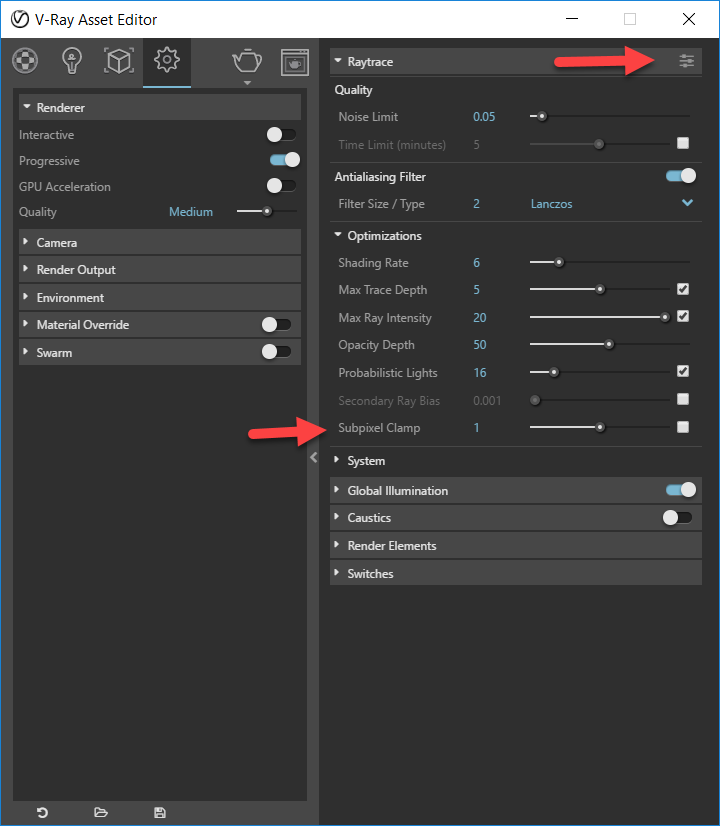Enable the Interactive renderer toggle
Image resolution: width=720 pixels, height=826 pixels.
coord(281,135)
